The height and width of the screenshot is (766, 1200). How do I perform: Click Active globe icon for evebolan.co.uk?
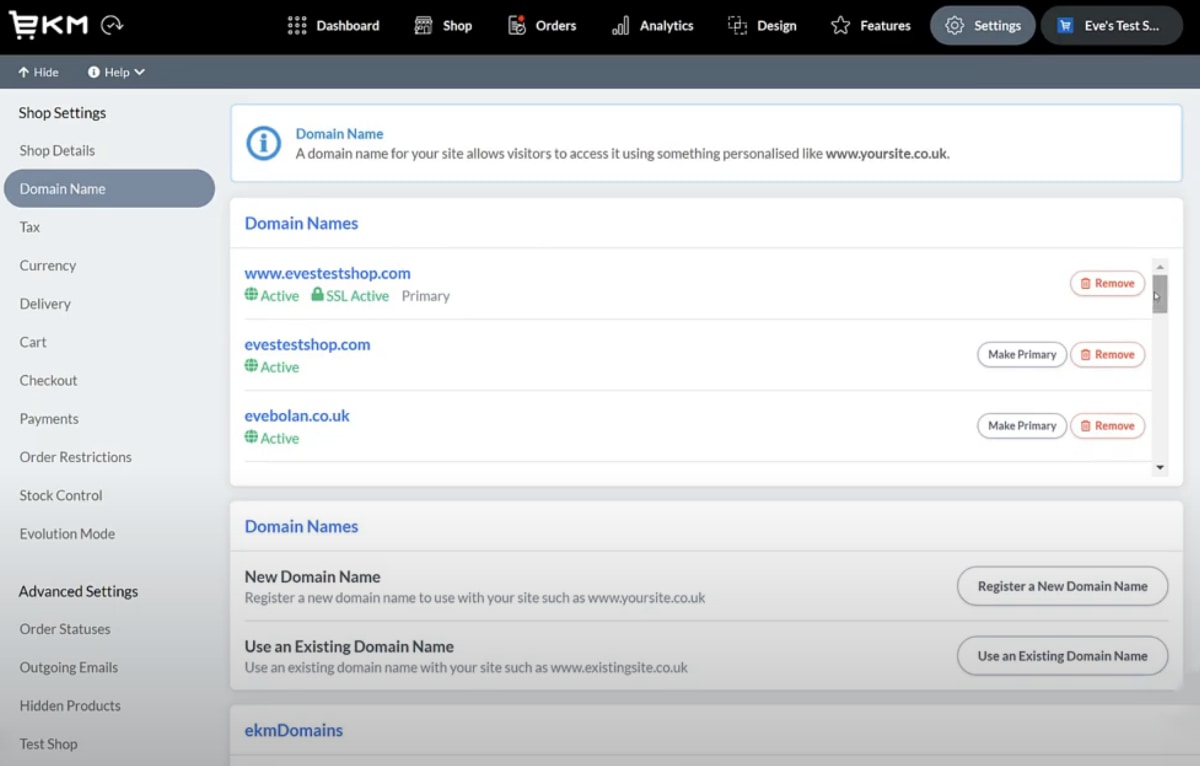[251, 437]
